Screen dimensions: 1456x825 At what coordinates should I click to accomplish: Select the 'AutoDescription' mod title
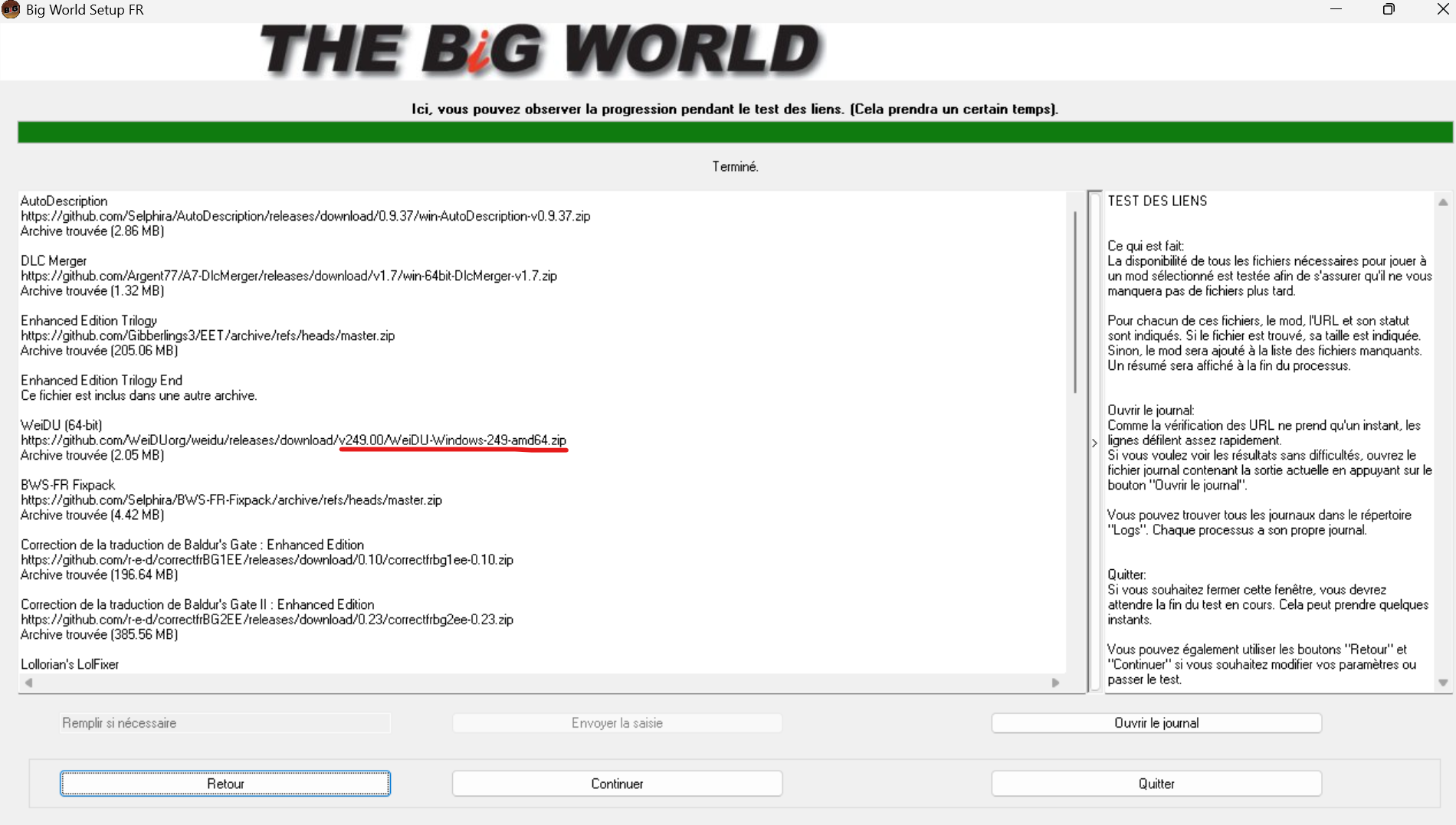coord(64,201)
